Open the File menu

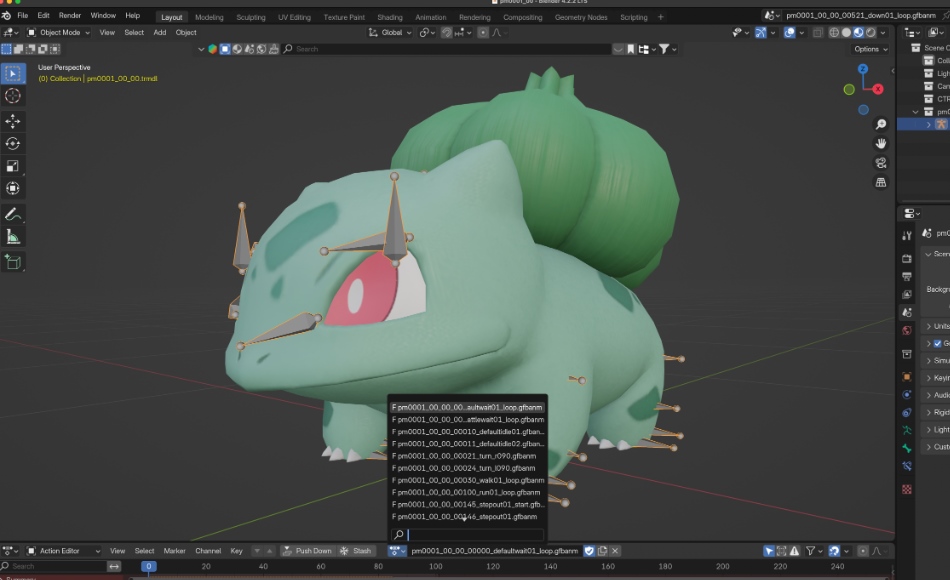(x=22, y=16)
